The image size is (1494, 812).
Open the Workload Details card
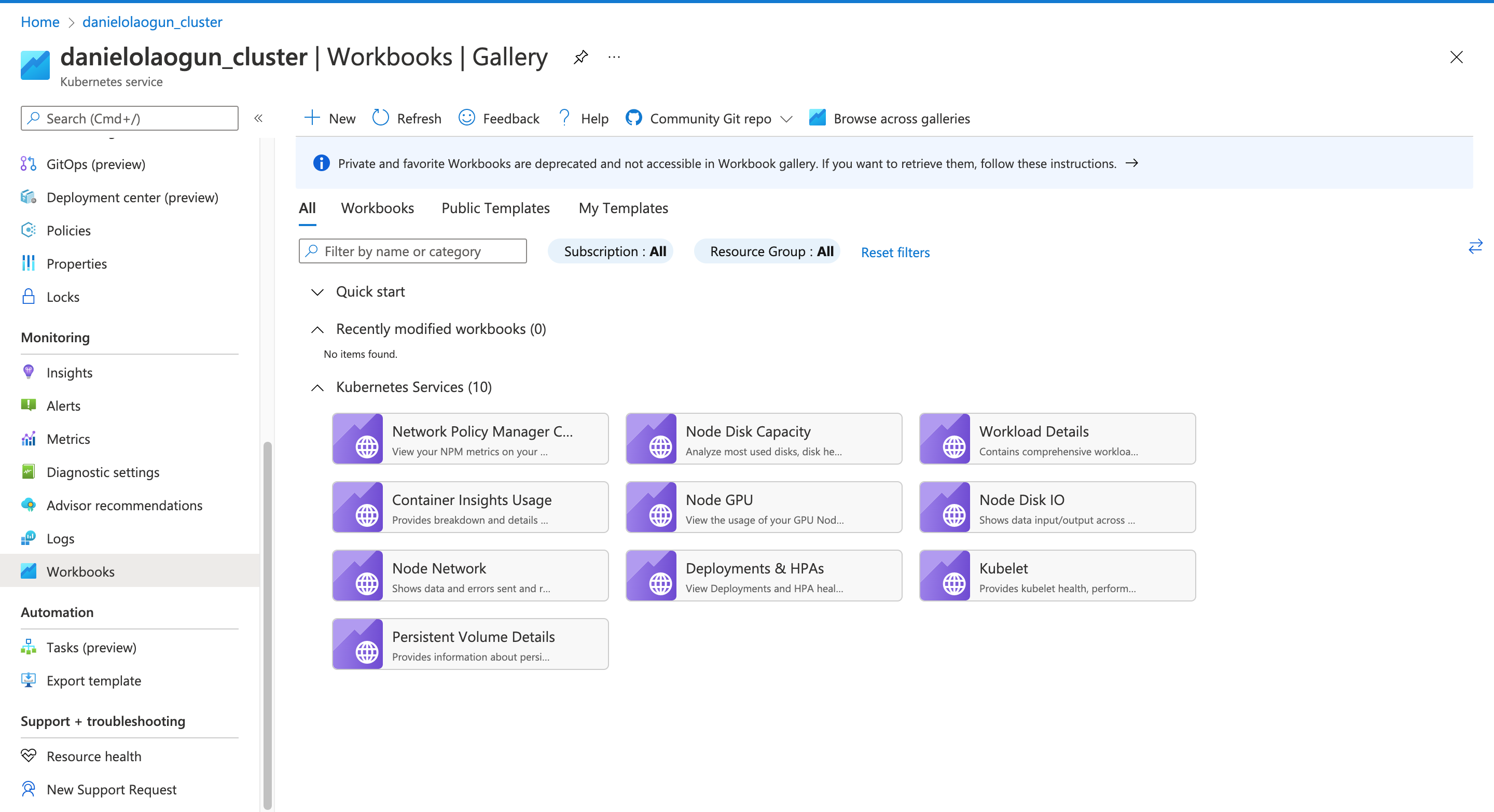pyautogui.click(x=1057, y=439)
